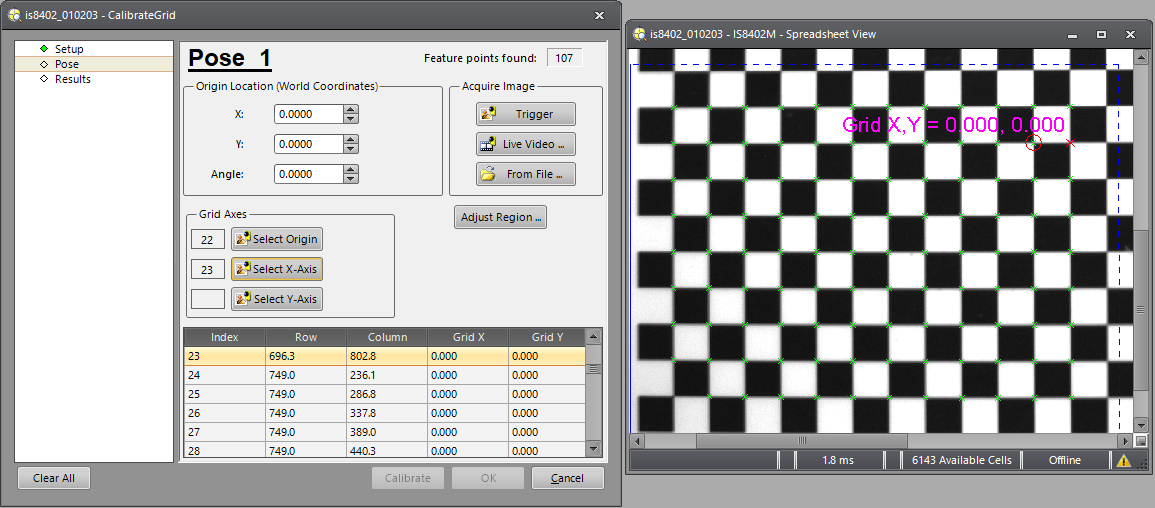Load image using From File button
Viewport: 1155px width, 508px height.
pyautogui.click(x=526, y=174)
